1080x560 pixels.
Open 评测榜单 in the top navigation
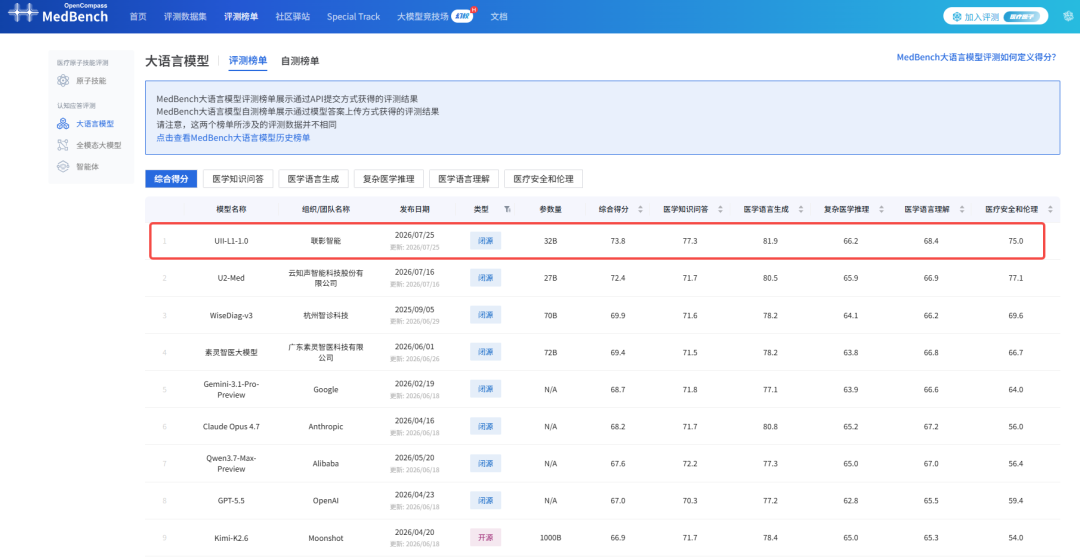pyautogui.click(x=241, y=17)
